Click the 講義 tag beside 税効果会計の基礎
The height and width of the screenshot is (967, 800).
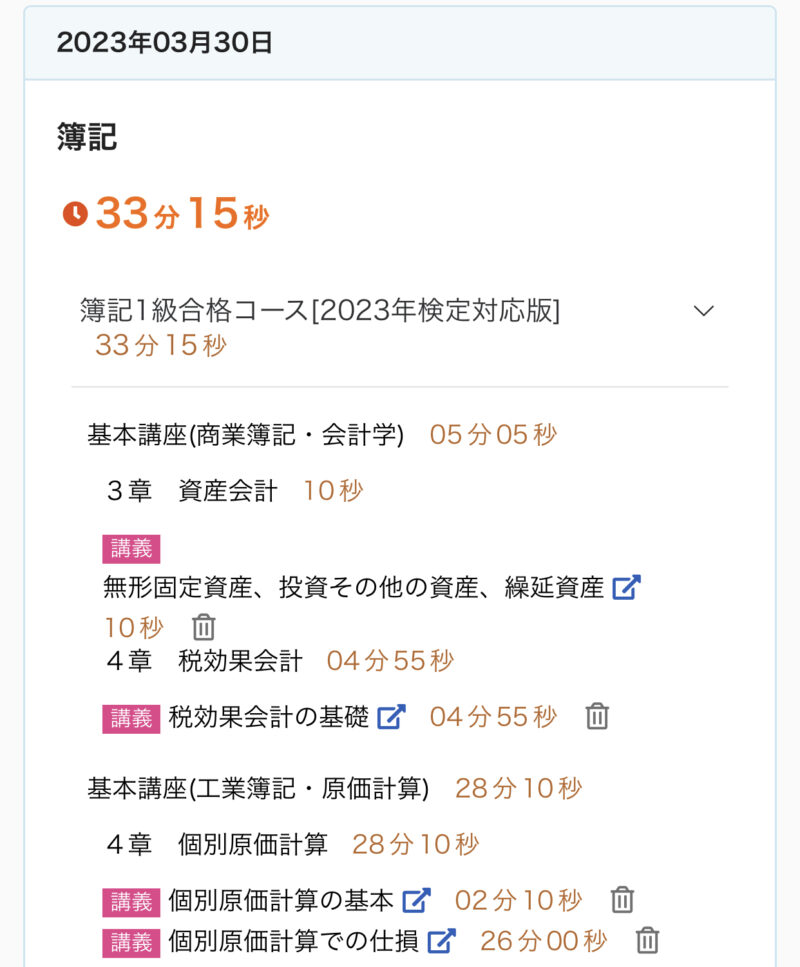131,718
